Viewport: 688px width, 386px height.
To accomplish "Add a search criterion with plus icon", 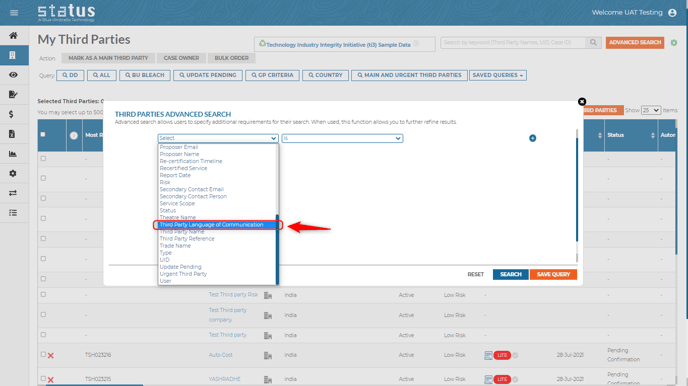I will tap(533, 138).
